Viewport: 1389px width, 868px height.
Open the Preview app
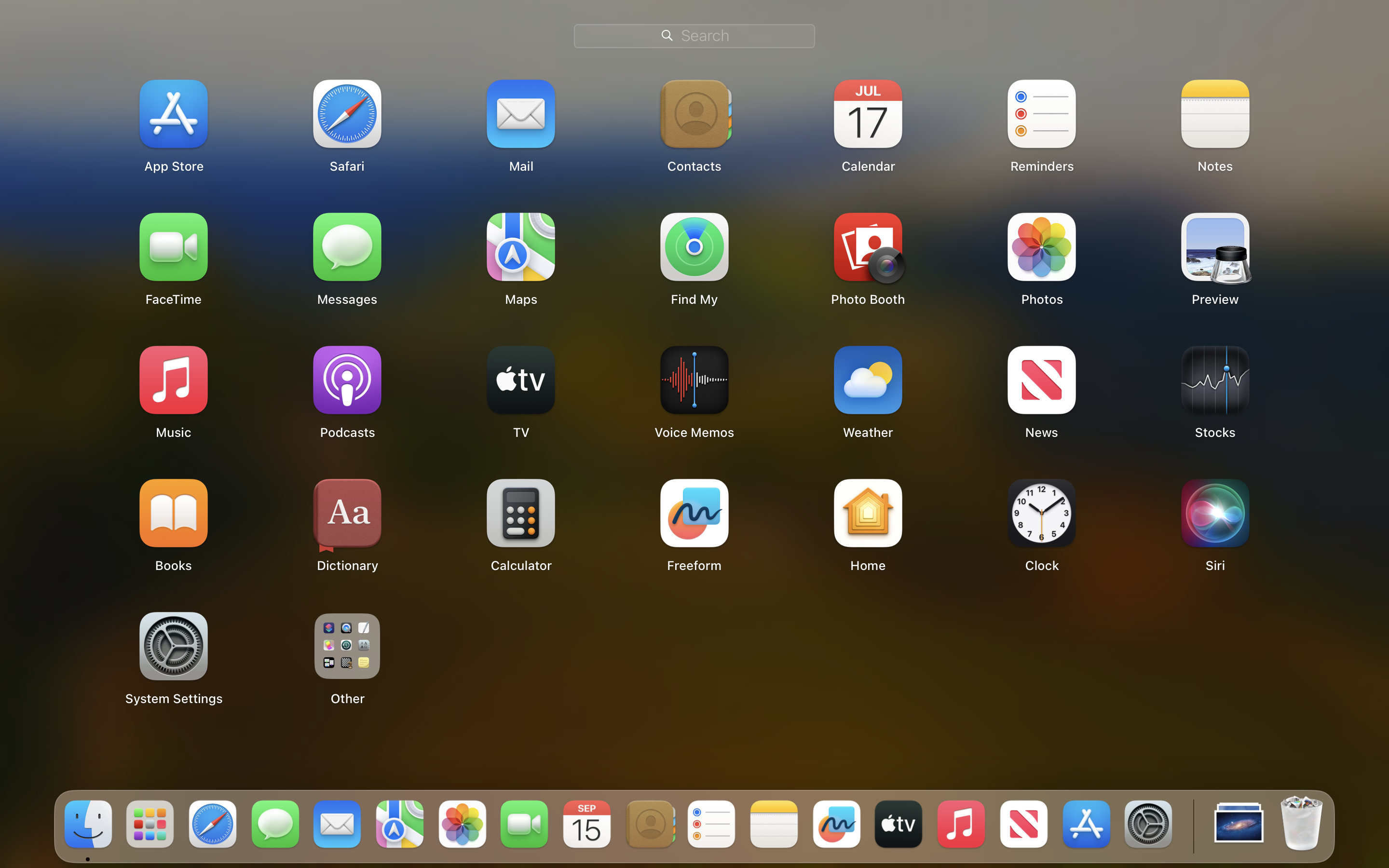(1214, 247)
